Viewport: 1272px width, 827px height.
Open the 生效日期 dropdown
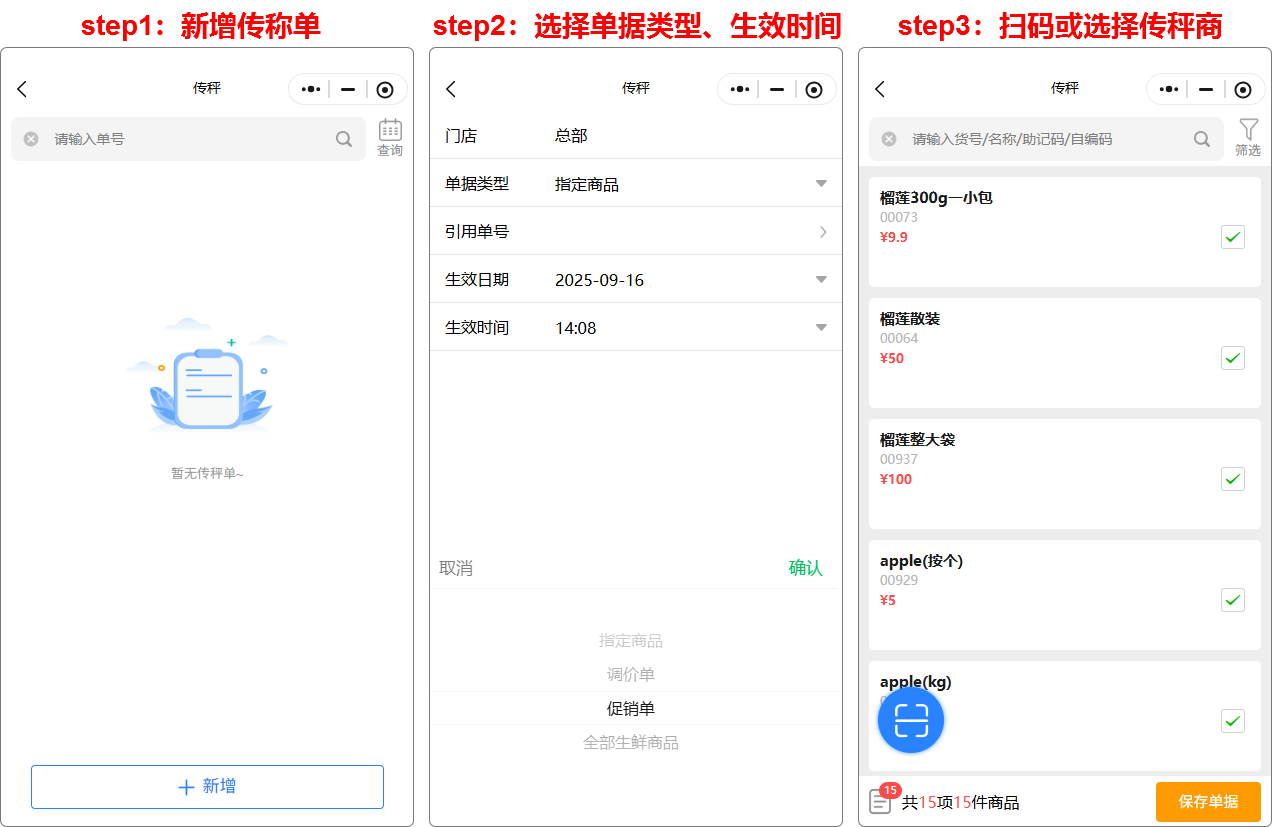(x=821, y=280)
